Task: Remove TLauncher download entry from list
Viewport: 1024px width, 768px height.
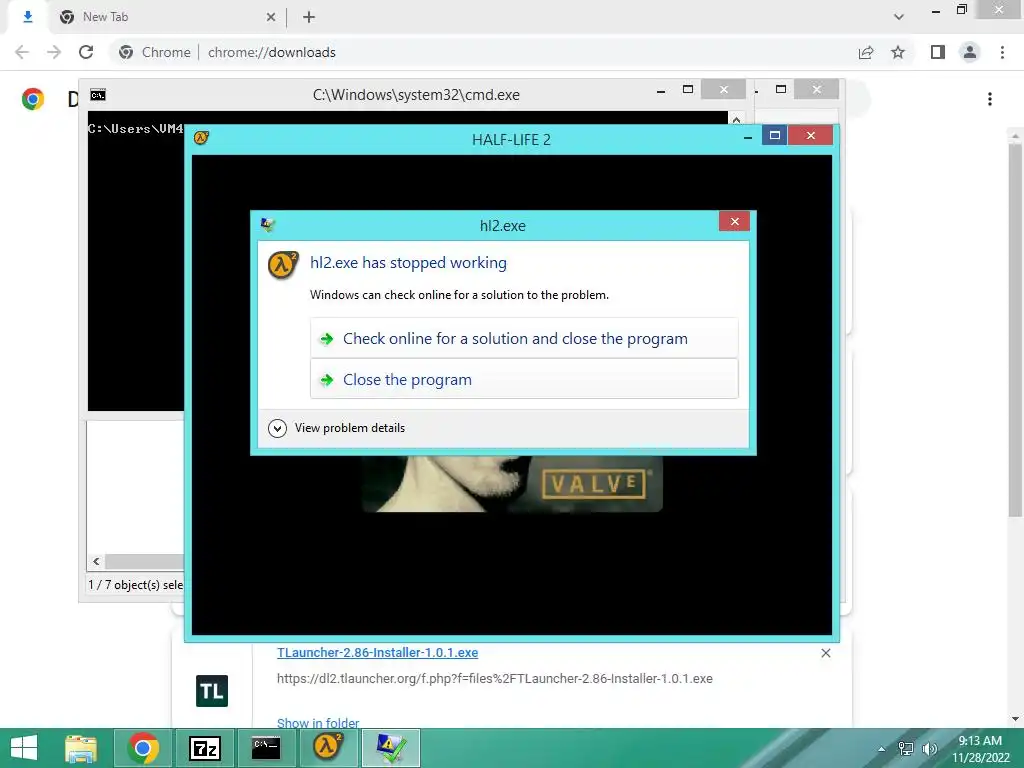Action: coord(825,653)
